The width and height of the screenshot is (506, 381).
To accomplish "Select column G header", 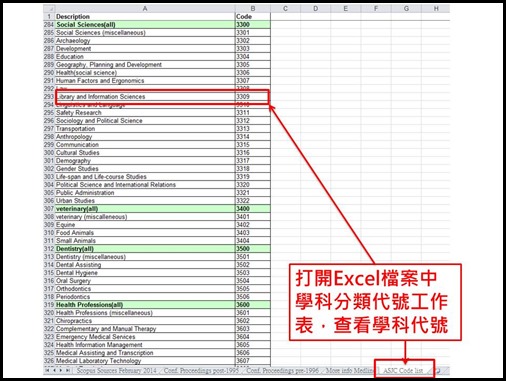I will coord(406,9).
